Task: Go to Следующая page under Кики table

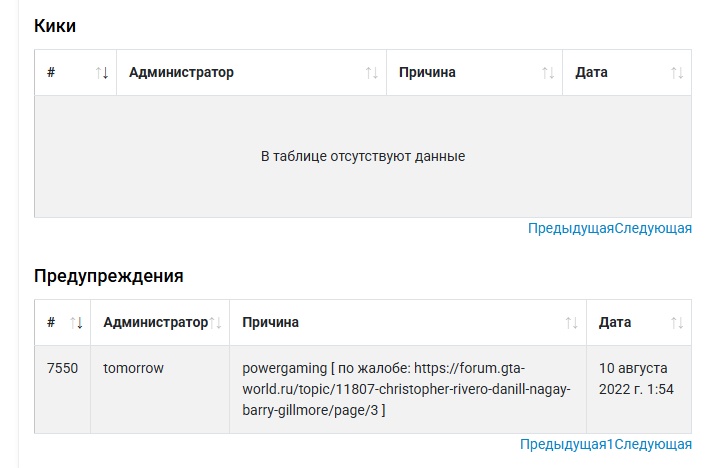Action: 653,228
